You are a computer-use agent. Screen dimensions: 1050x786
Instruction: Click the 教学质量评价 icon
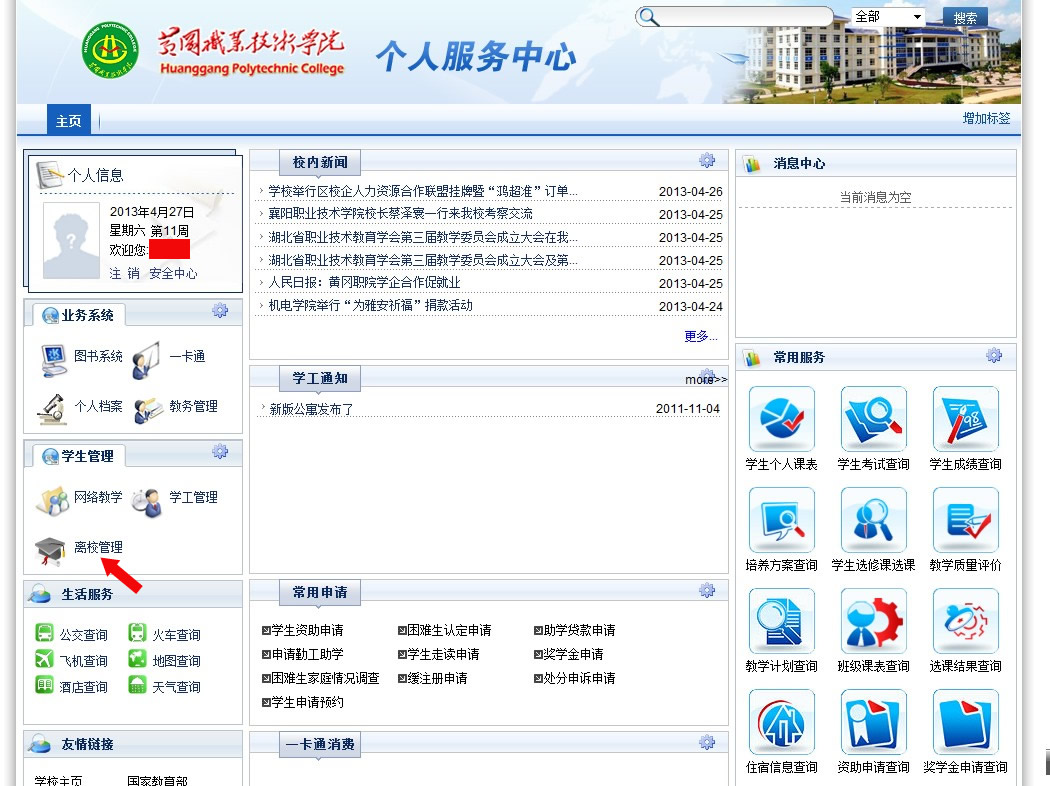pyautogui.click(x=965, y=521)
